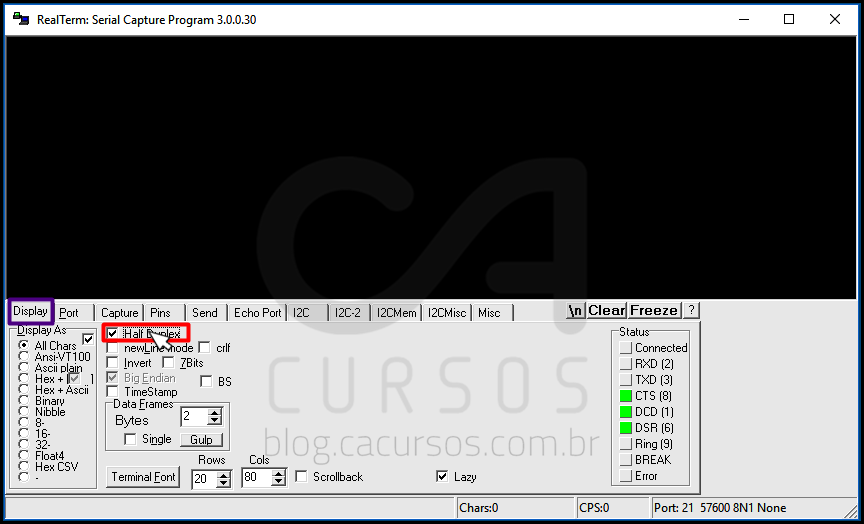The height and width of the screenshot is (524, 864).
Task: Click the RealTerm application icon in title bar
Action: tap(21, 19)
